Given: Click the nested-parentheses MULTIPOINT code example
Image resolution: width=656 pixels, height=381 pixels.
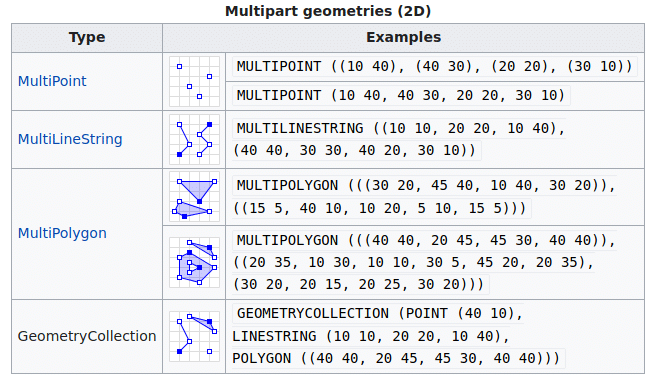Looking at the screenshot, I should [x=434, y=66].
